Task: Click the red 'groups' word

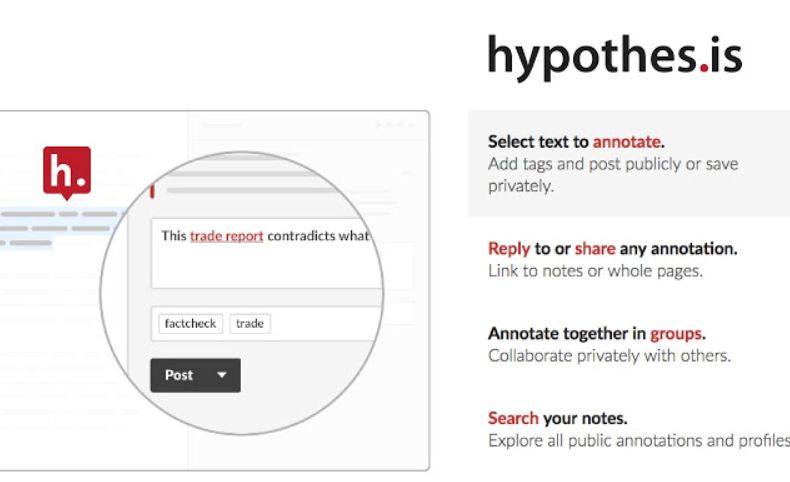Action: 676,333
